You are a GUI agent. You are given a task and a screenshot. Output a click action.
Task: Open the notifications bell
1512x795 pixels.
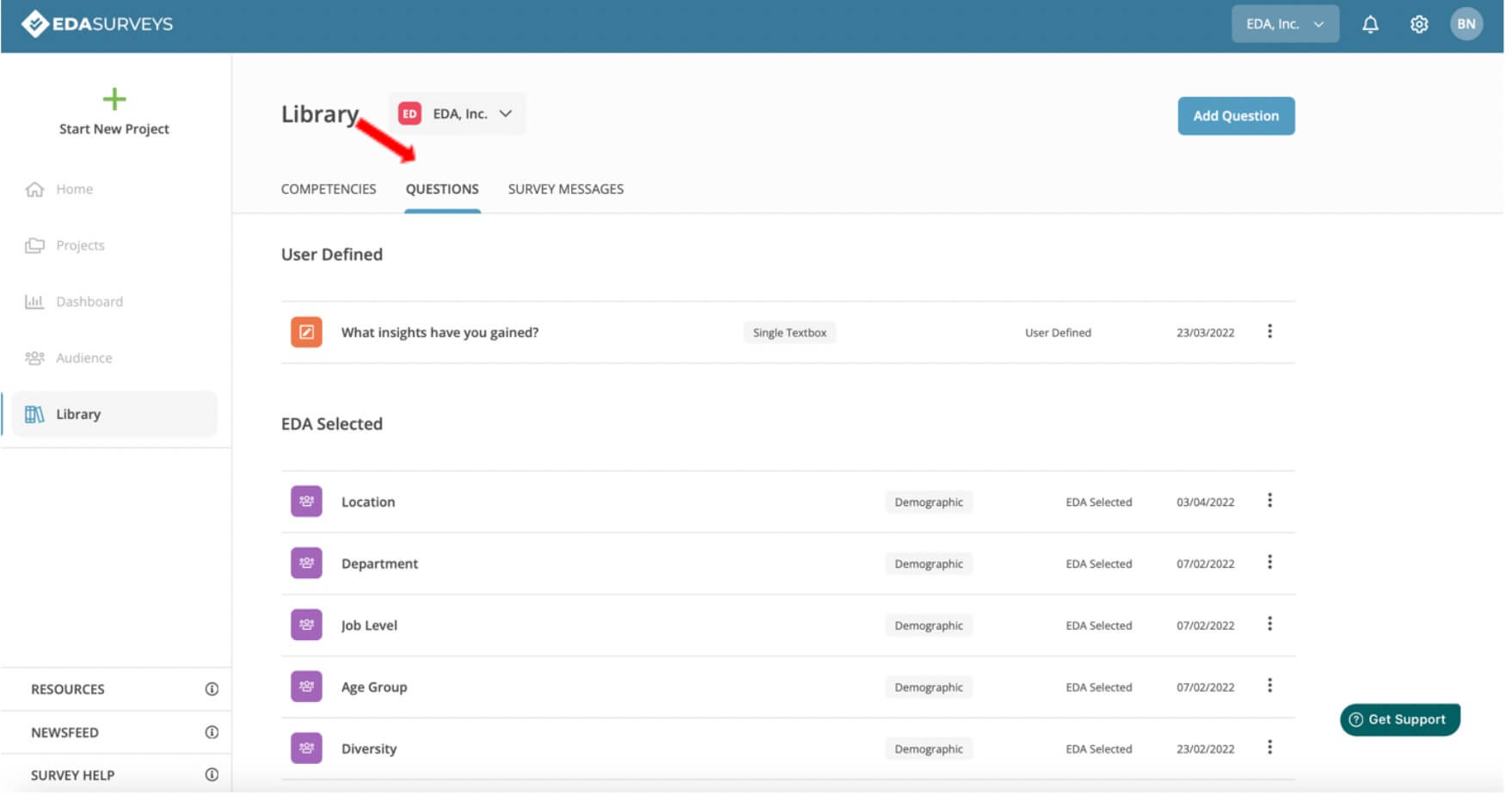1370,24
